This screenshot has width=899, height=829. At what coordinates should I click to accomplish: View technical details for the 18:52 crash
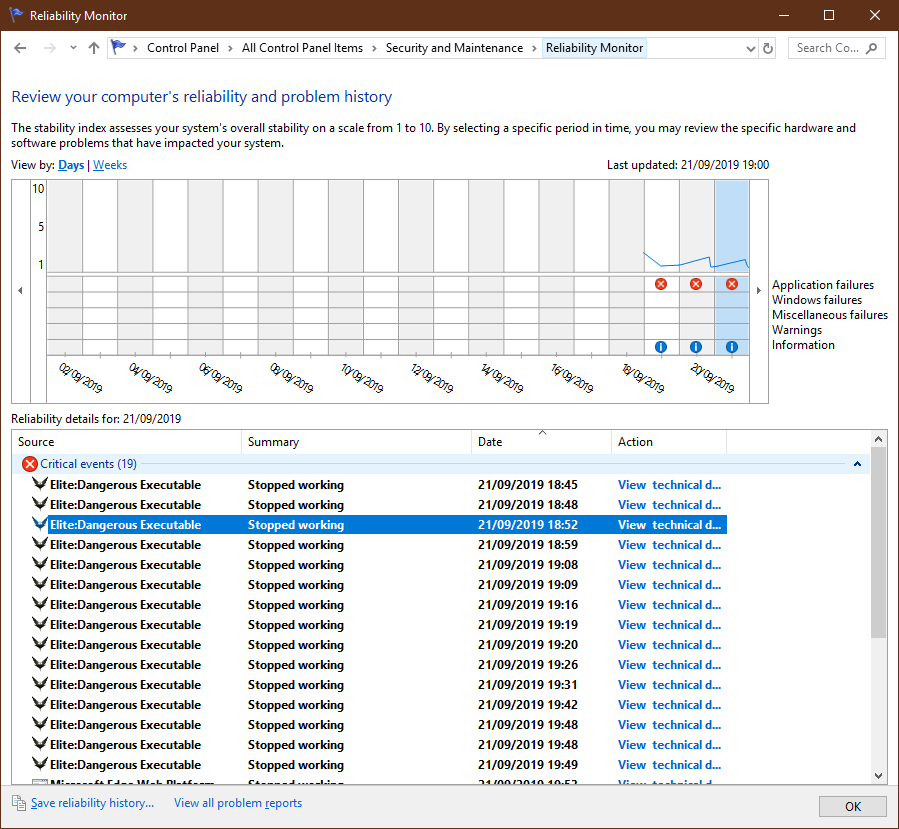pos(669,525)
